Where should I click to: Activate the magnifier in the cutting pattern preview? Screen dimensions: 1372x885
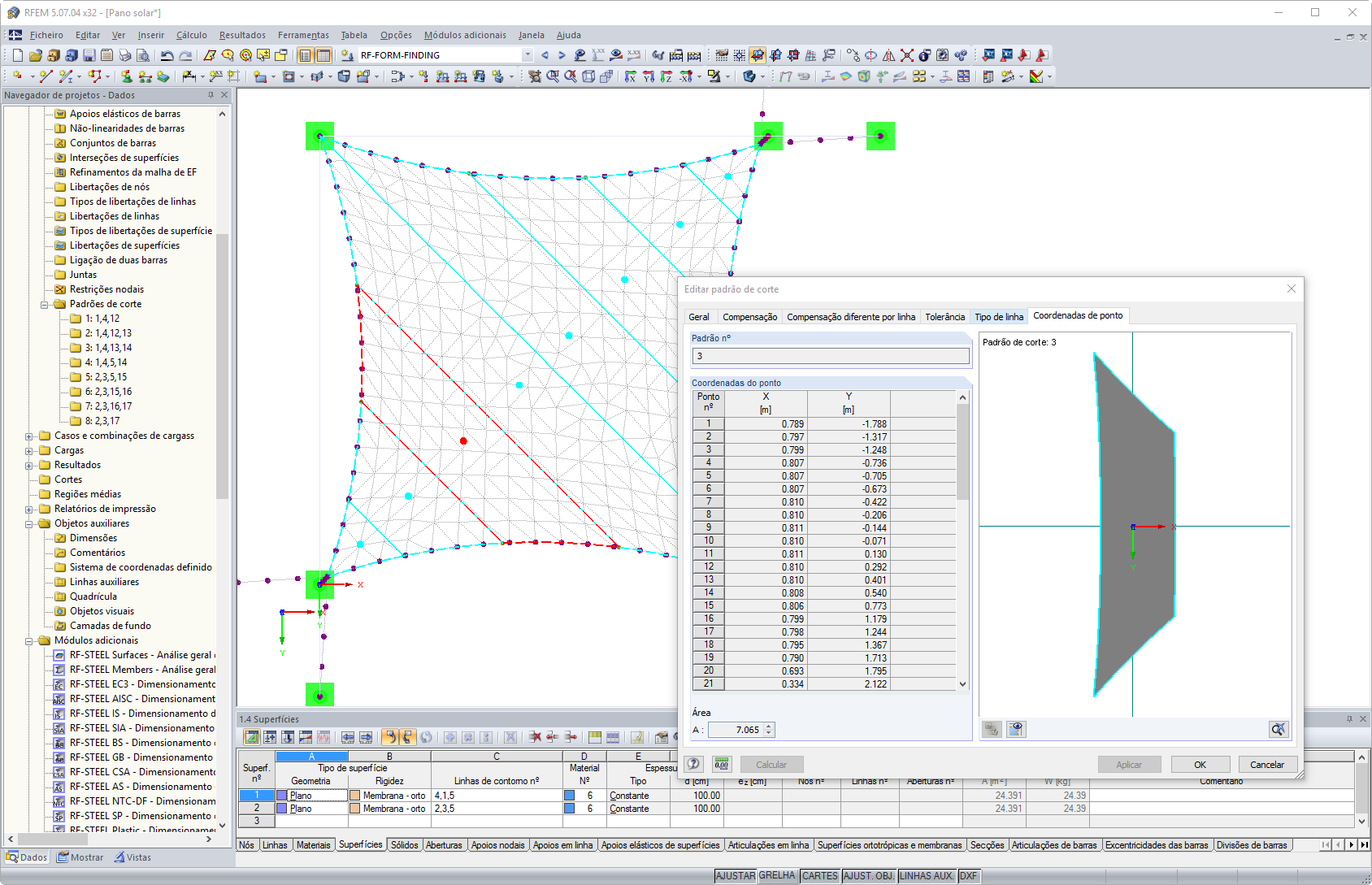1279,730
